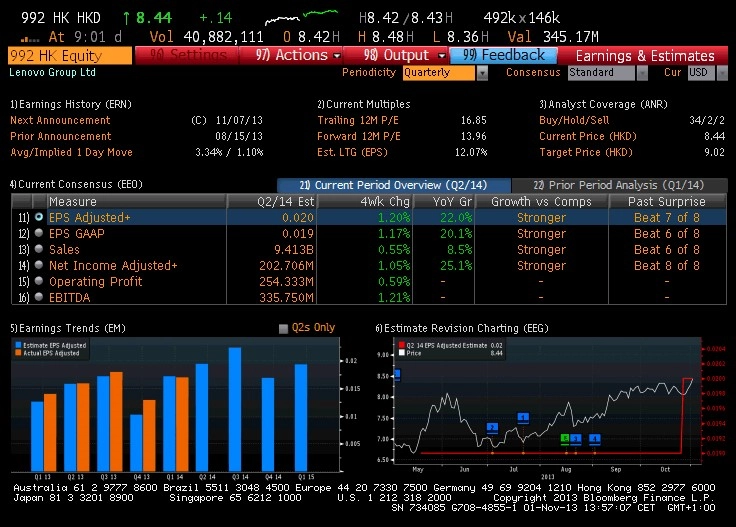Open 3) Analyst Coverage (ANR)
Image resolution: width=736 pixels, height=527 pixels.
[603, 104]
